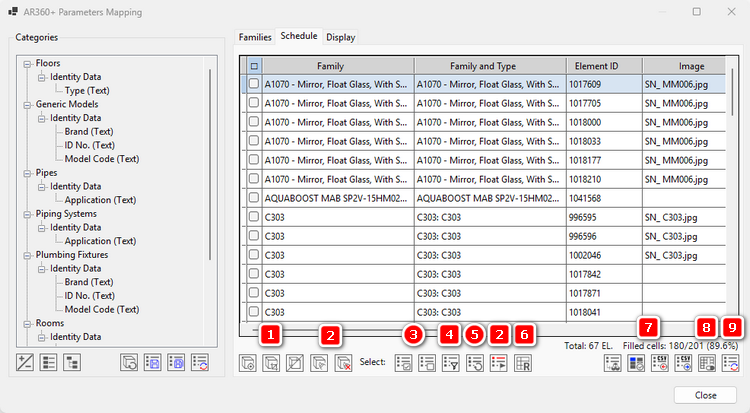Check the AQUABOOST row with ID 1041568

(254, 198)
